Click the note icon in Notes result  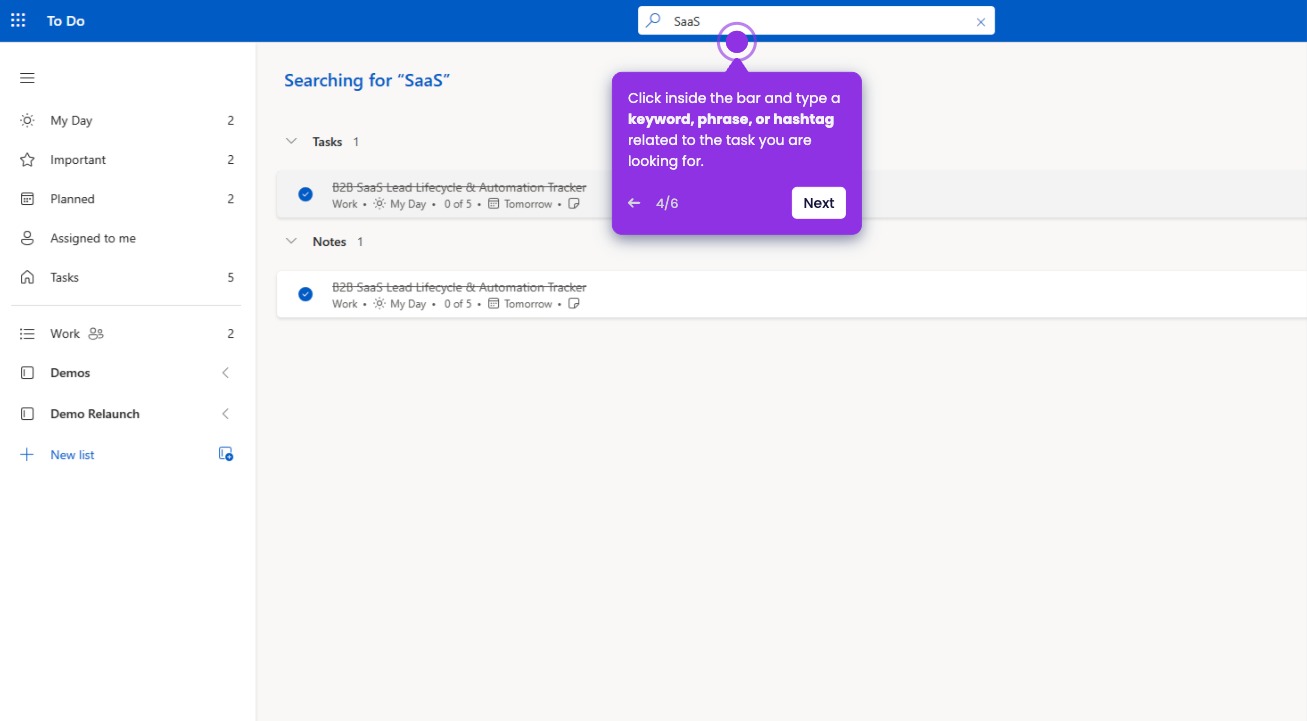click(x=574, y=304)
